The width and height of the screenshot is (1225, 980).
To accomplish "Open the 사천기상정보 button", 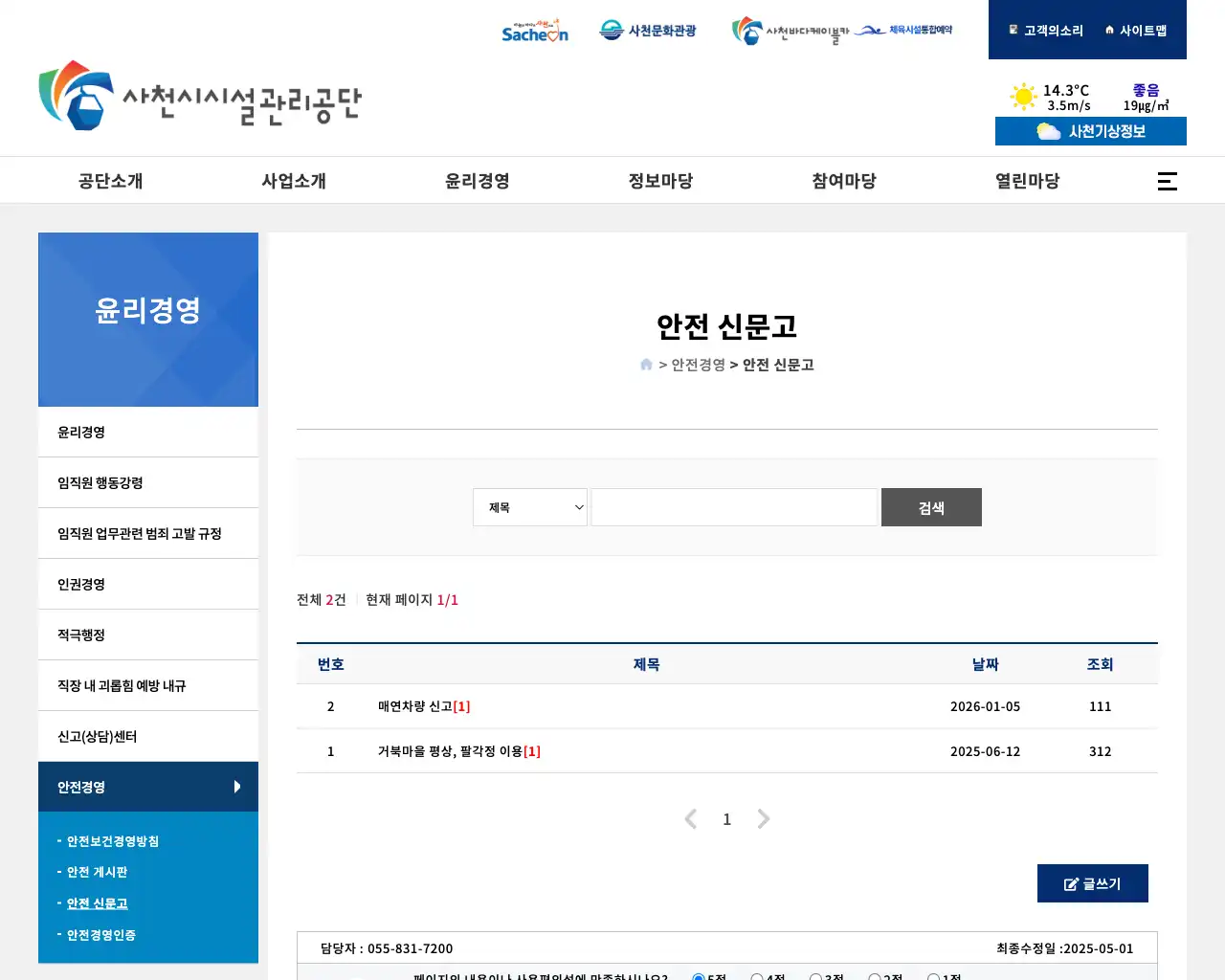I will pos(1091,131).
